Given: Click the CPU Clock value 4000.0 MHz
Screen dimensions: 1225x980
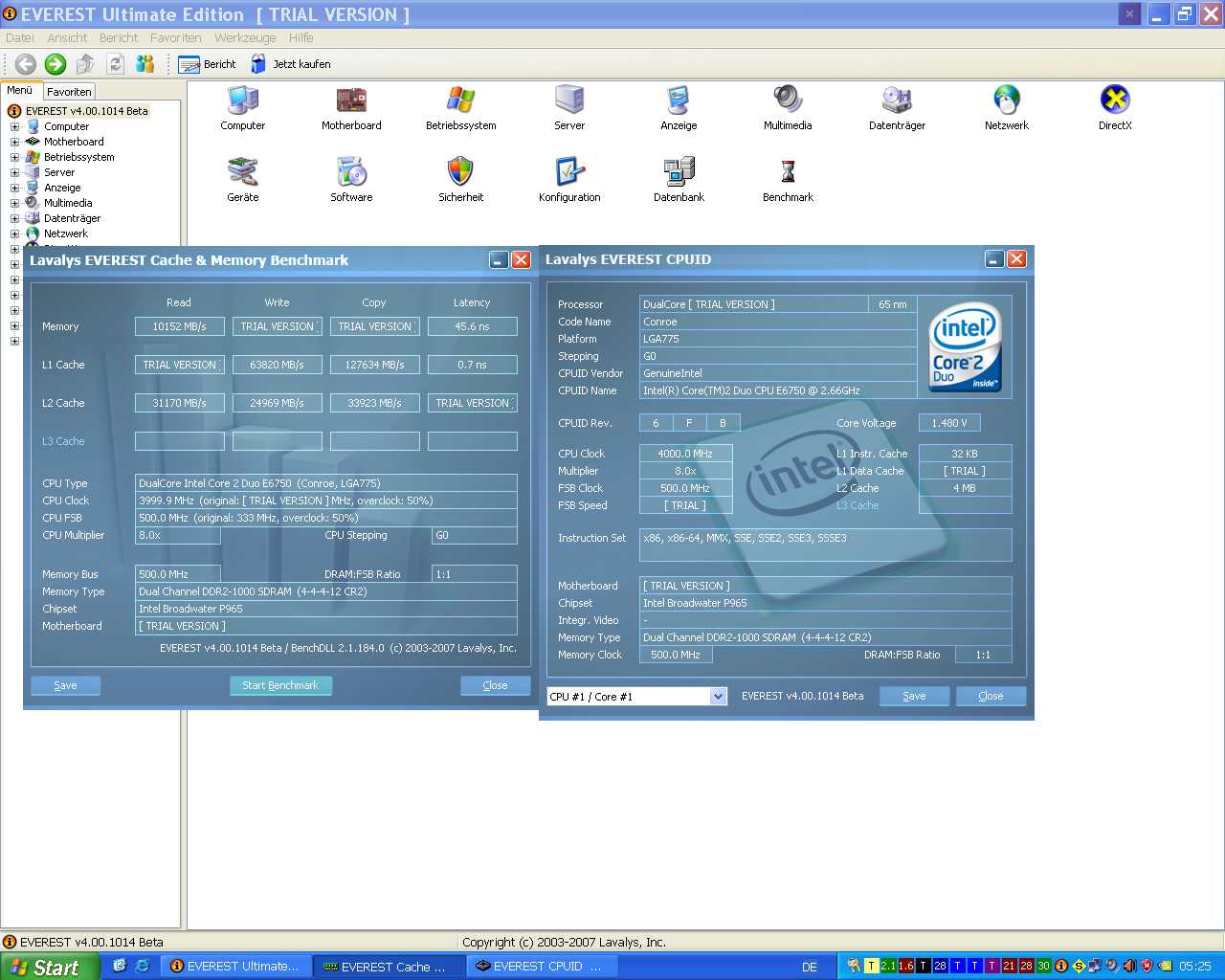Looking at the screenshot, I should (x=685, y=454).
